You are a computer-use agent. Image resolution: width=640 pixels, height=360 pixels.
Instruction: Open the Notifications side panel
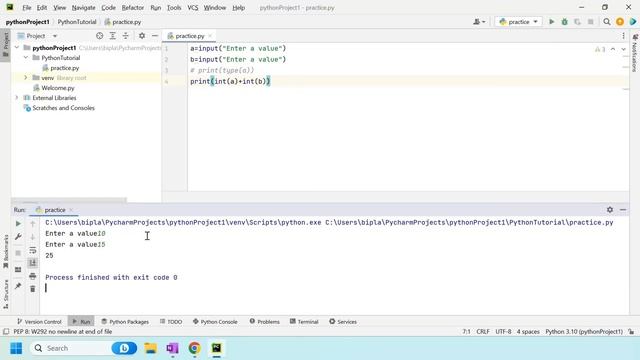pos(634,53)
